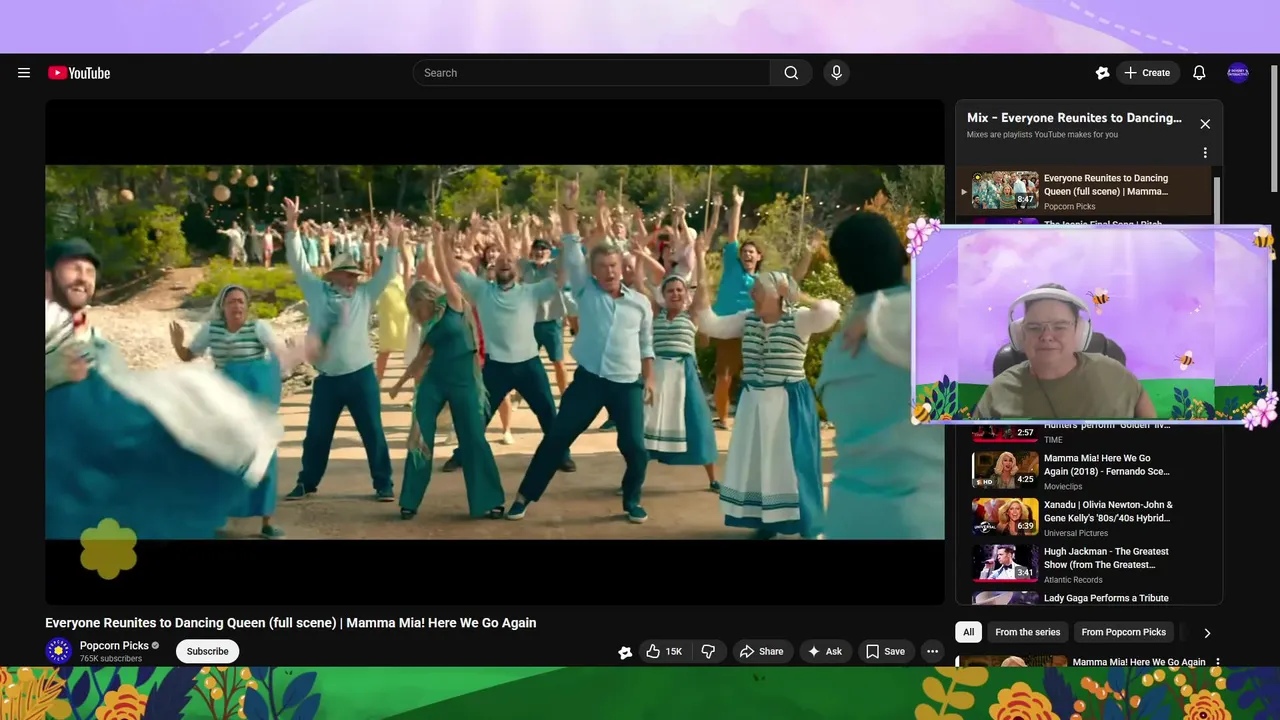This screenshot has width=1280, height=720.
Task: Close the Mix playlist panel
Action: [x=1205, y=124]
